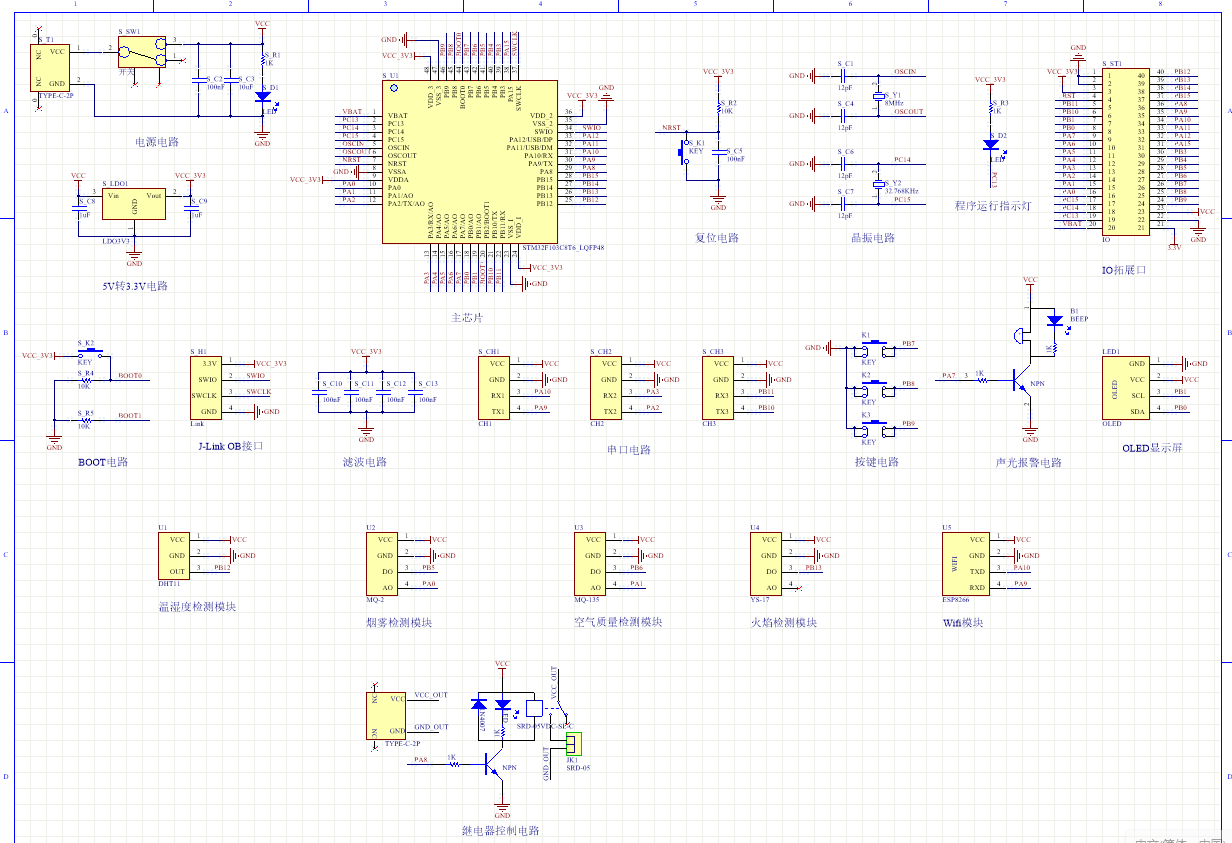Select the JK1 SRD-05 relay terminal
The image size is (1232, 843).
pos(573,743)
